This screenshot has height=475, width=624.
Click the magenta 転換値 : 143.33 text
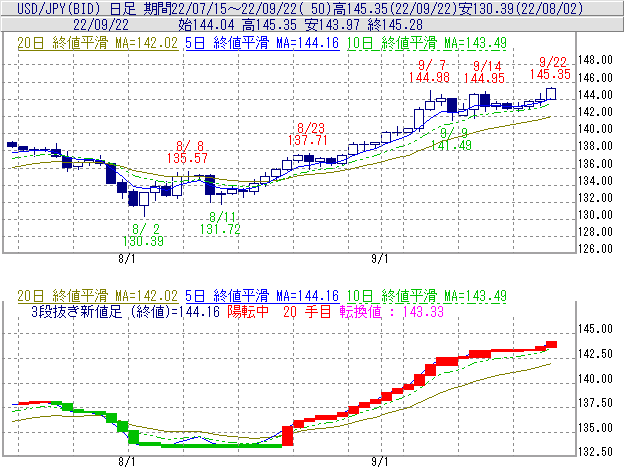[x=392, y=311]
